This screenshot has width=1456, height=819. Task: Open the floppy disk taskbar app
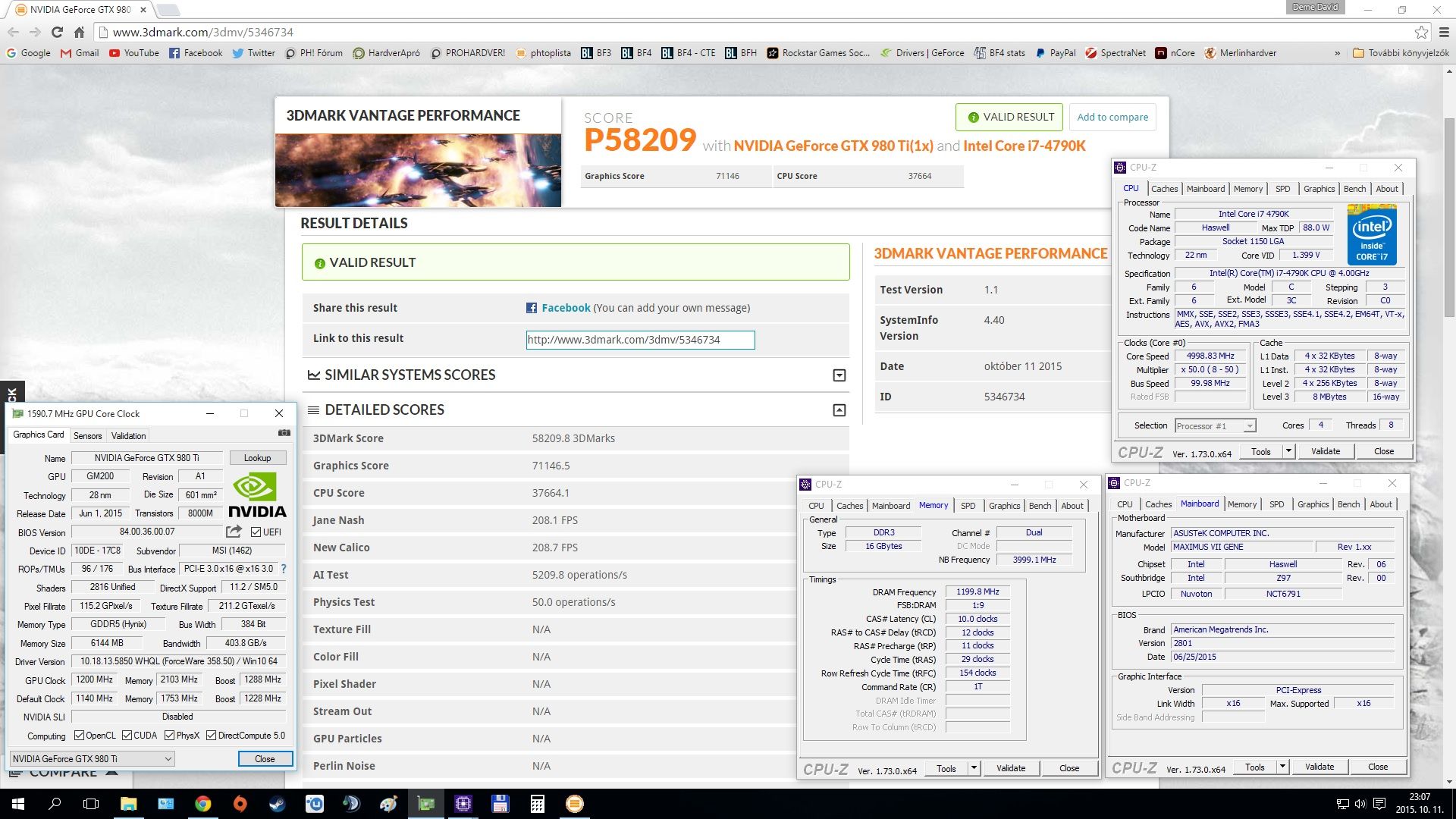pos(500,804)
